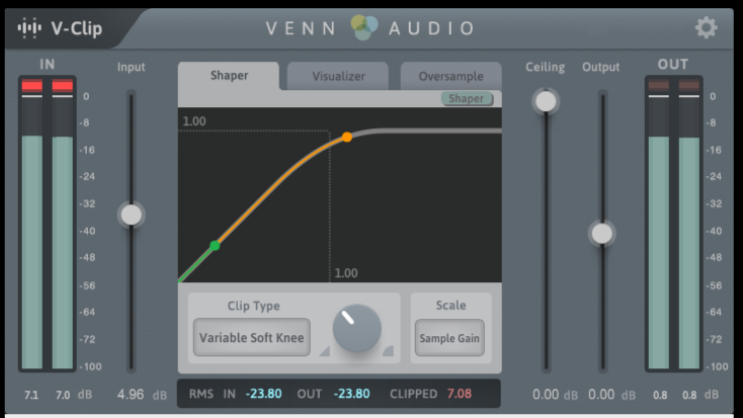Open settings with the gear icon
743x418 pixels.
(x=706, y=27)
